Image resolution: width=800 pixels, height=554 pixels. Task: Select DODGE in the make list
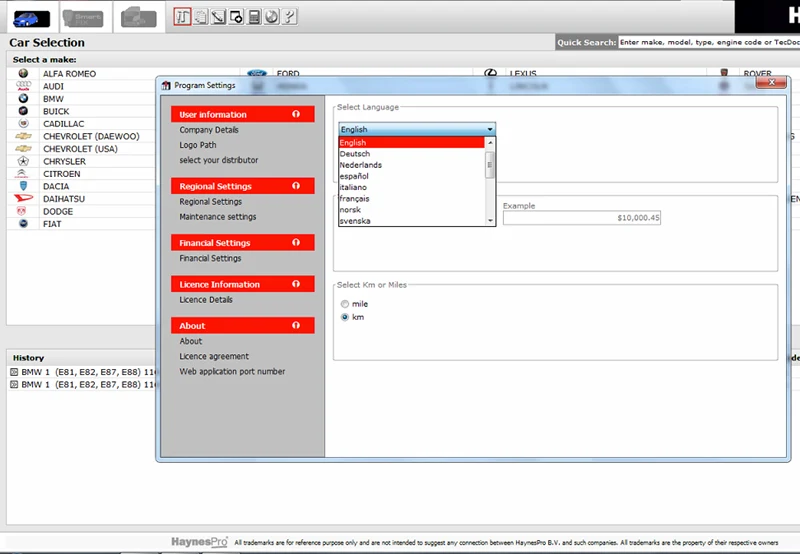tap(58, 211)
